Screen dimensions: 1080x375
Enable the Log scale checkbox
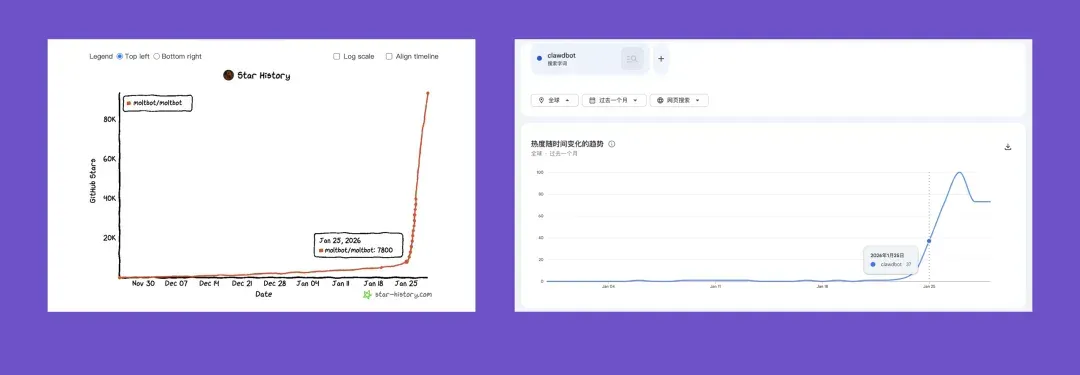point(336,57)
